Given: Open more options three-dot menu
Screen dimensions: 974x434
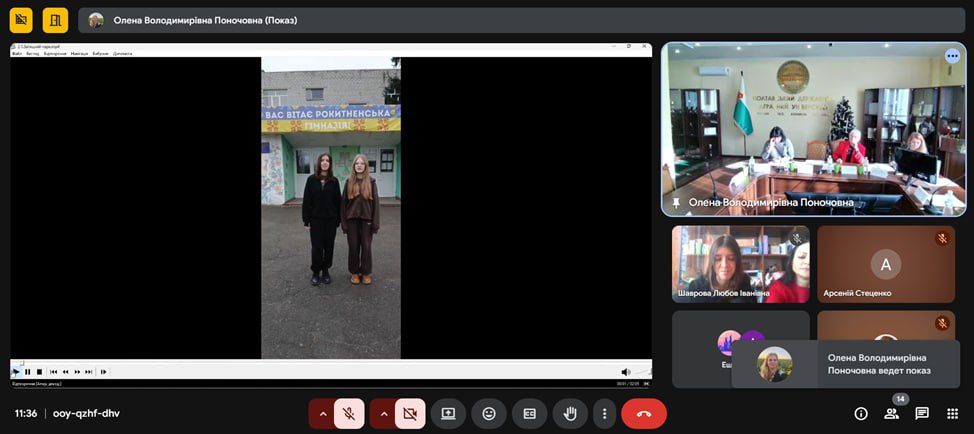Looking at the screenshot, I should click(603, 413).
